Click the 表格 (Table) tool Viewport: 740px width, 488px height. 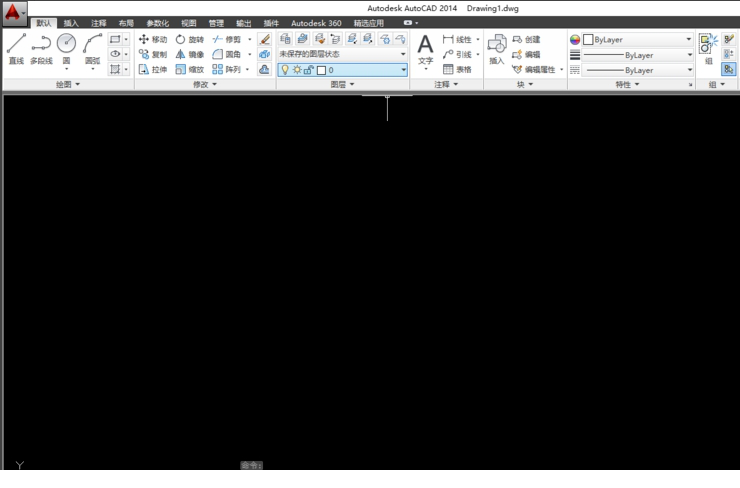pos(457,69)
